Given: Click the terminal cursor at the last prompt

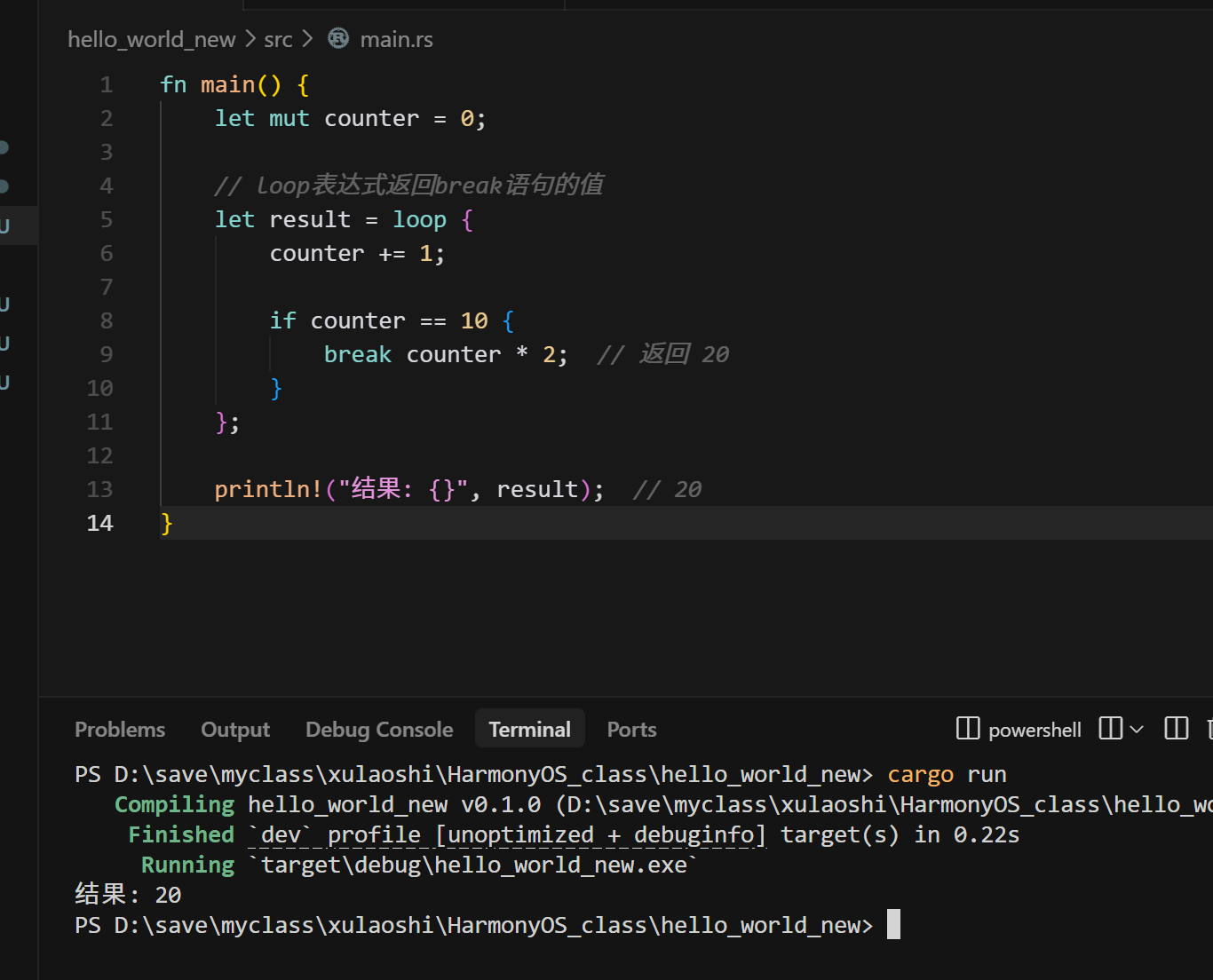Looking at the screenshot, I should point(893,925).
